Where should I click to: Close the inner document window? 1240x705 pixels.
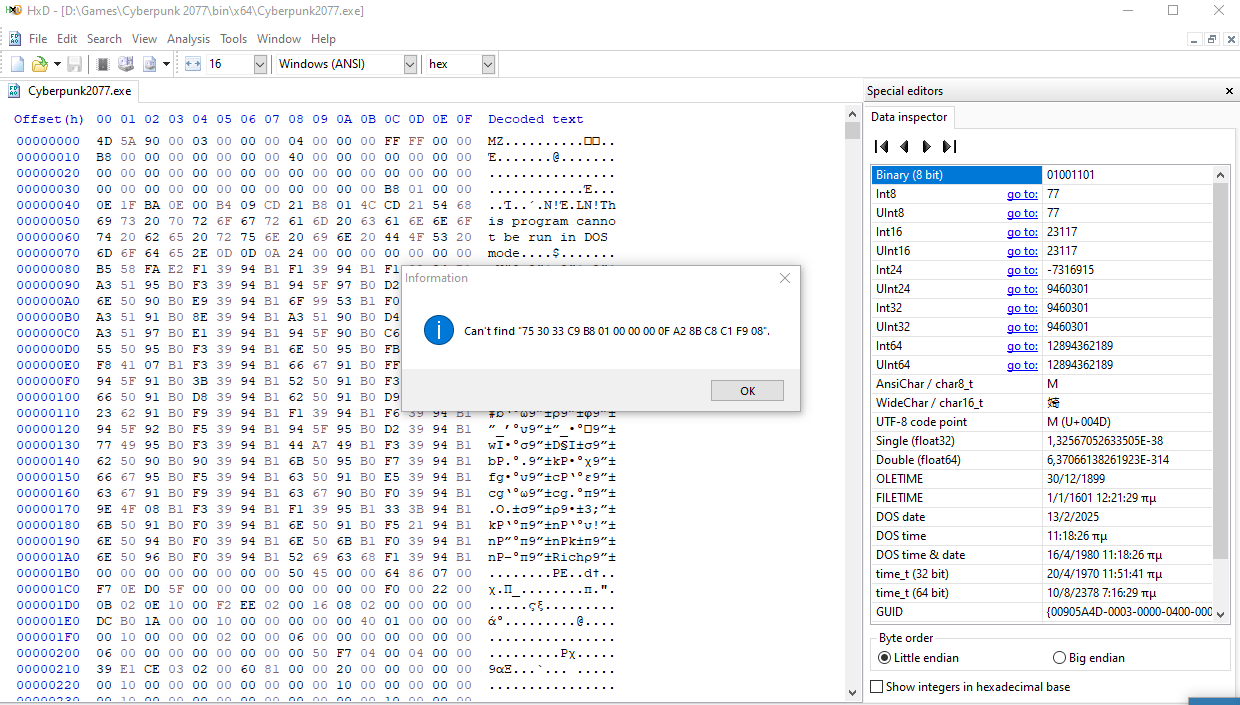click(x=1229, y=39)
